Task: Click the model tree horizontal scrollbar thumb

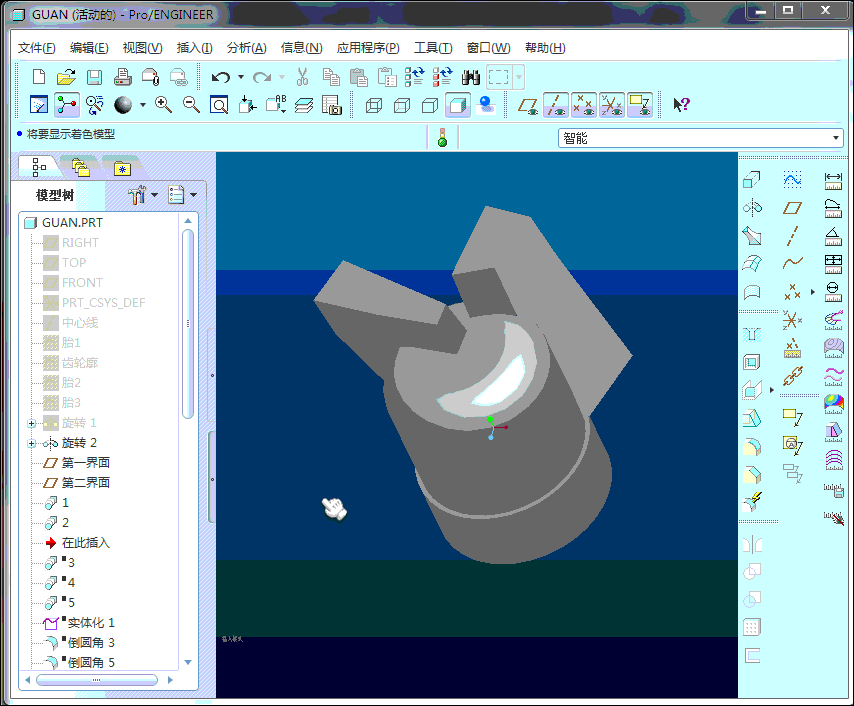Action: (97, 680)
